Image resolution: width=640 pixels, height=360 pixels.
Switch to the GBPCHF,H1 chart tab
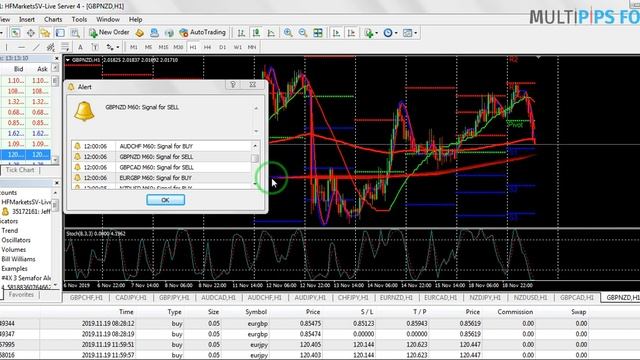86,298
